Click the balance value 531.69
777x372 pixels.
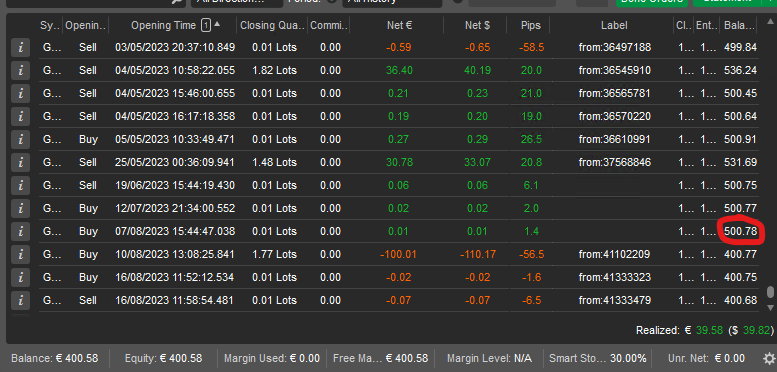[x=740, y=162]
